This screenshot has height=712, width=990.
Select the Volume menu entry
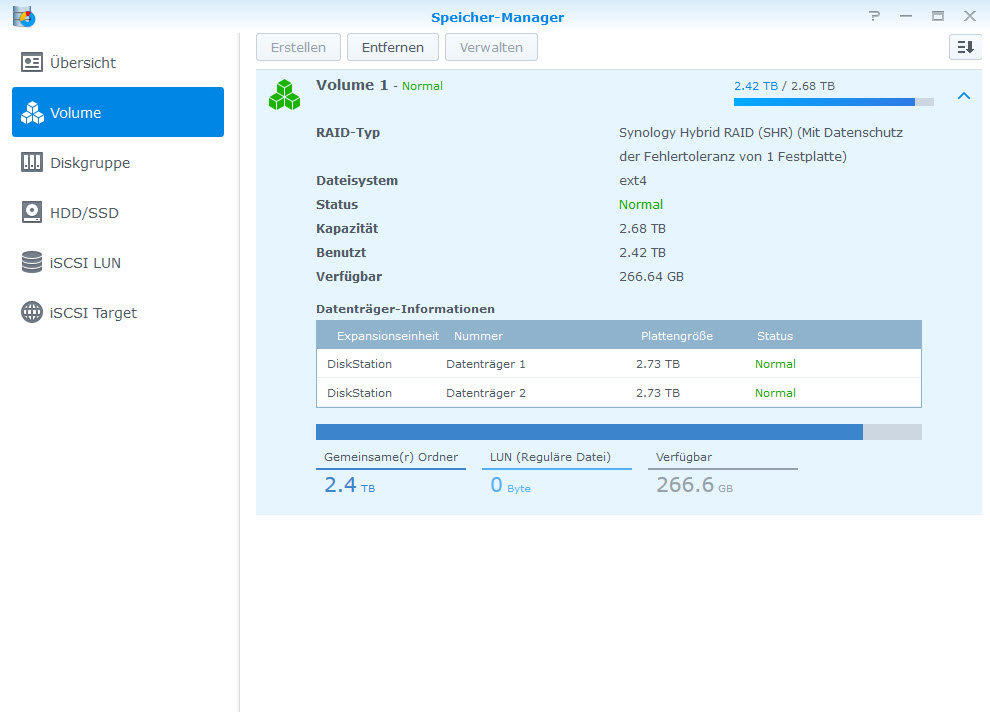[x=118, y=112]
